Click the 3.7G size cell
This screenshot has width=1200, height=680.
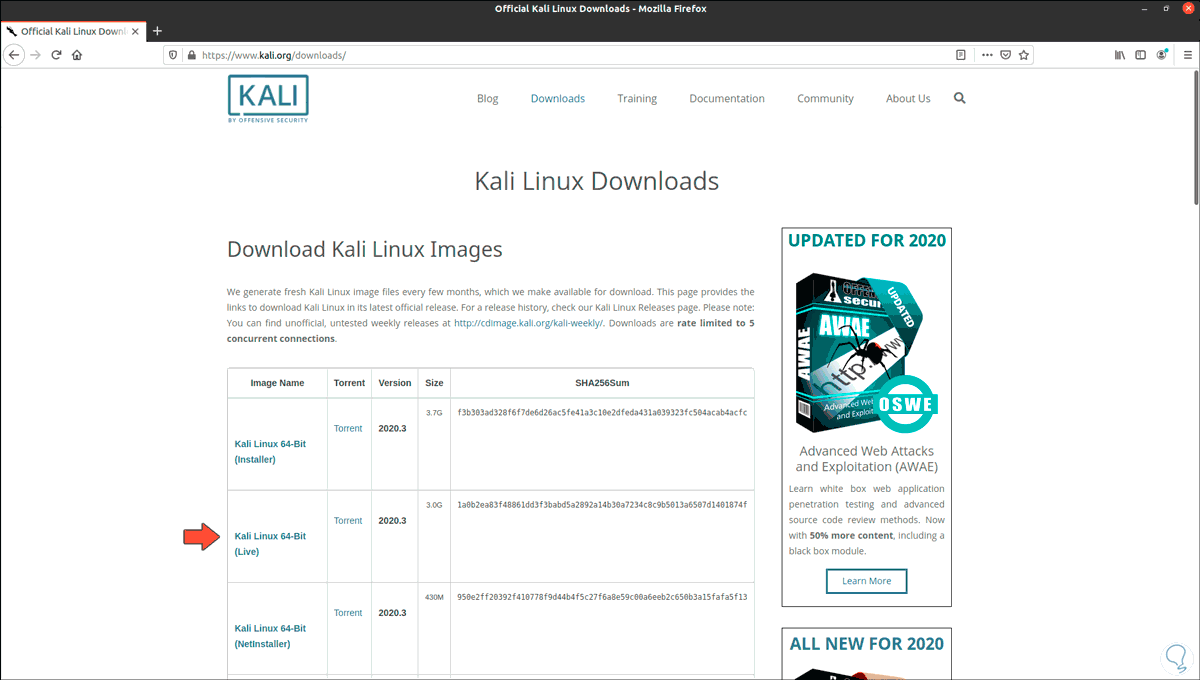[434, 412]
